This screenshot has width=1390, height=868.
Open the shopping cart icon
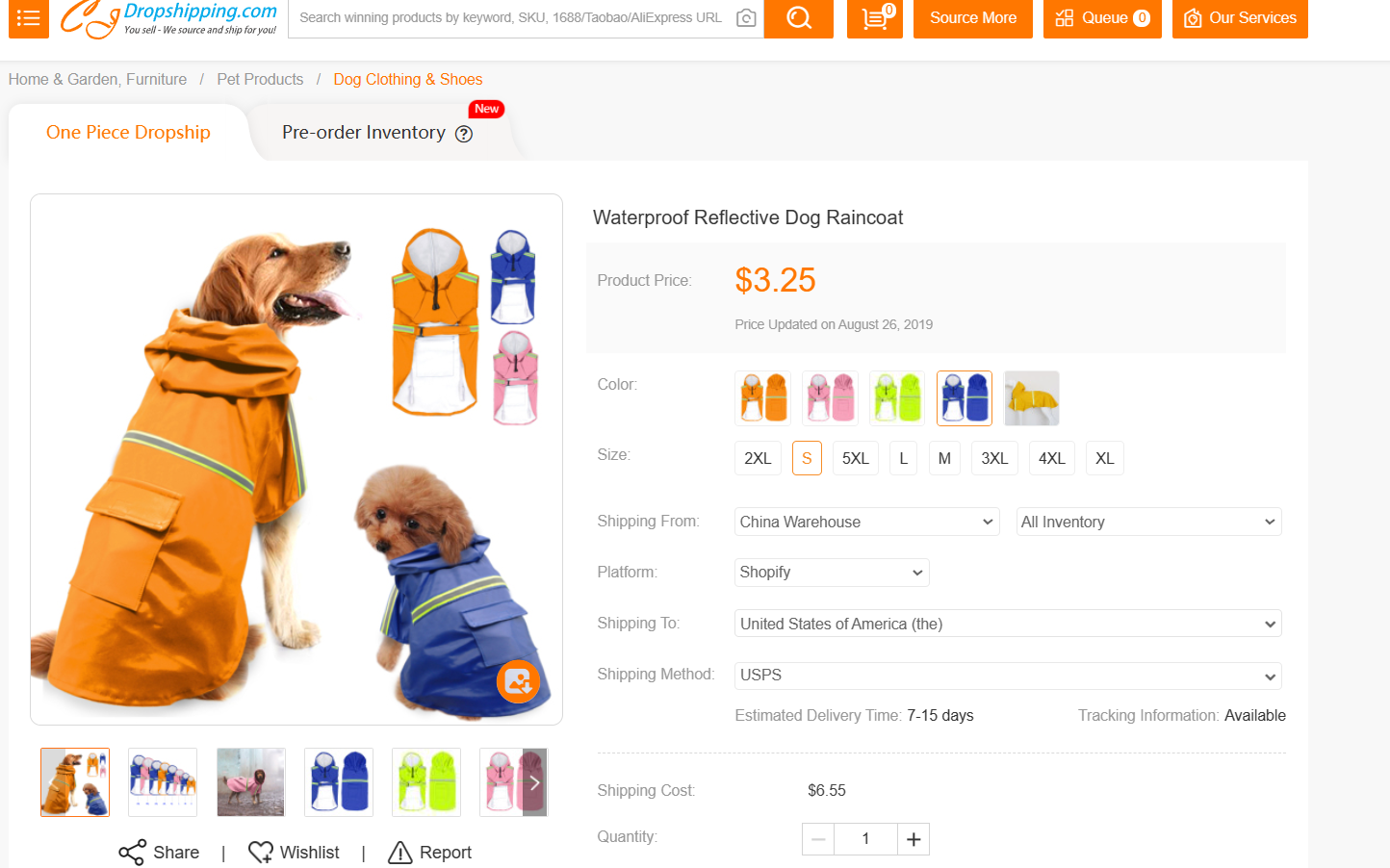(874, 17)
